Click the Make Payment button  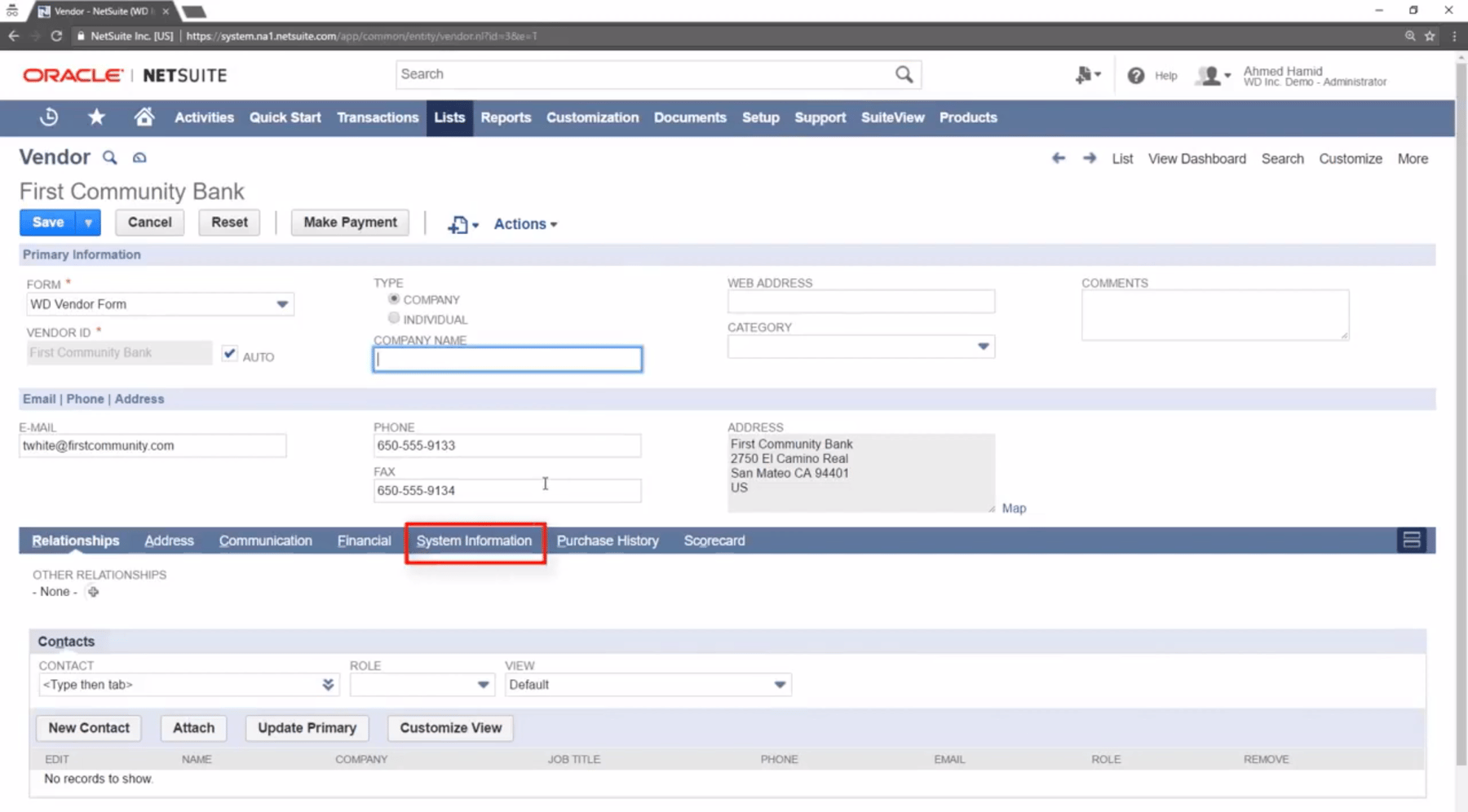pos(350,223)
